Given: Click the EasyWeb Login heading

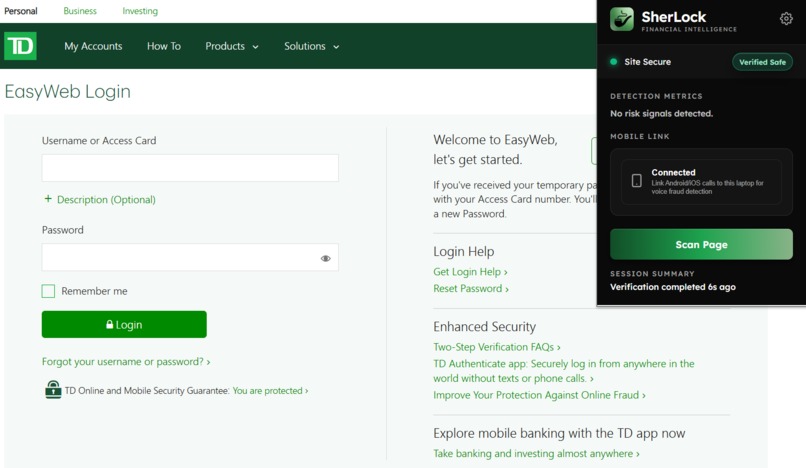Looking at the screenshot, I should 67,92.
